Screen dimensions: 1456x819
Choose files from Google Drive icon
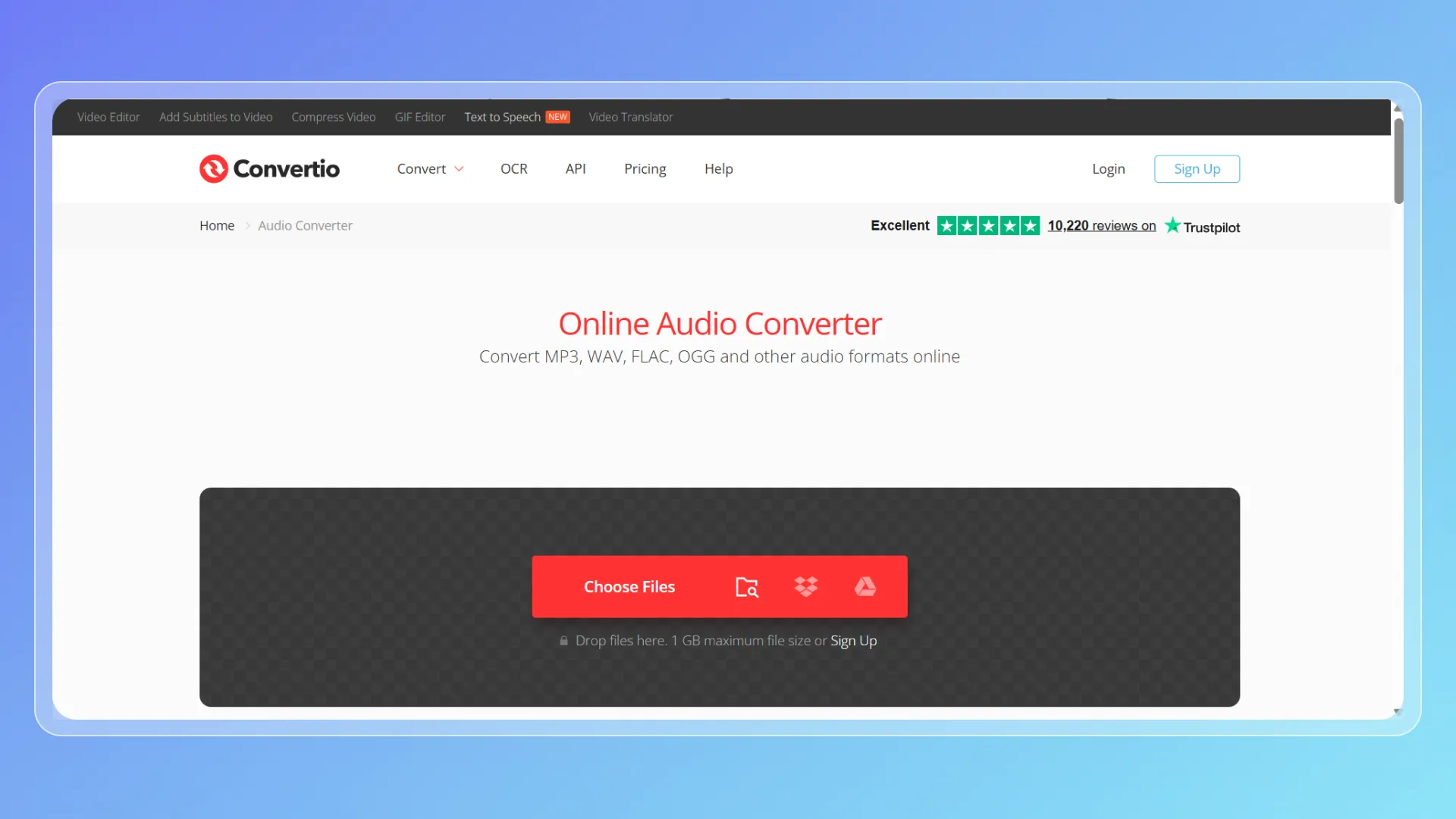865,586
